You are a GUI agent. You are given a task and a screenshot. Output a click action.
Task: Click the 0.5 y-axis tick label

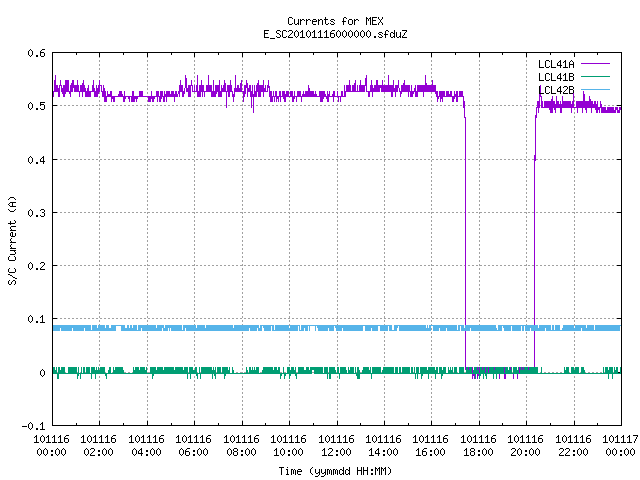point(36,106)
